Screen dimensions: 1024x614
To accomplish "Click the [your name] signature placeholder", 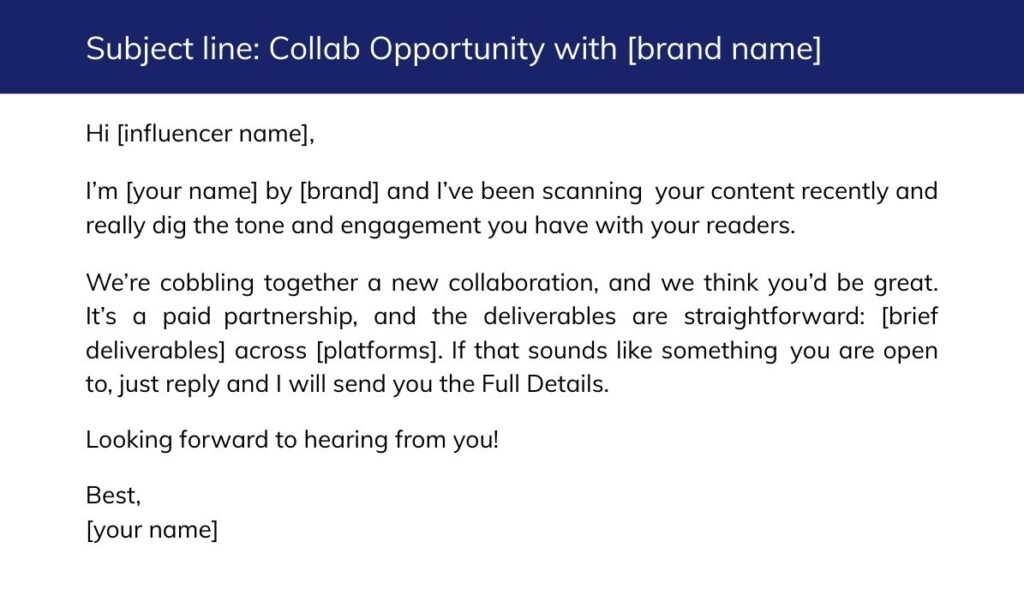I will 152,530.
